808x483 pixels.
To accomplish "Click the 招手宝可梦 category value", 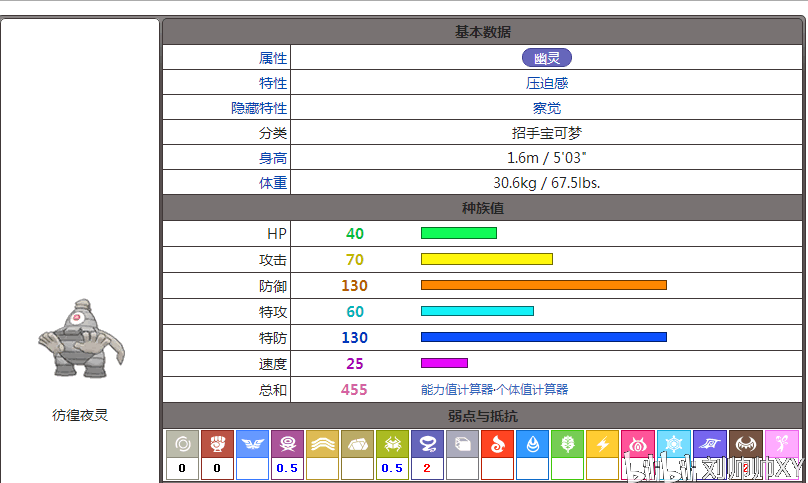I will tap(547, 133).
